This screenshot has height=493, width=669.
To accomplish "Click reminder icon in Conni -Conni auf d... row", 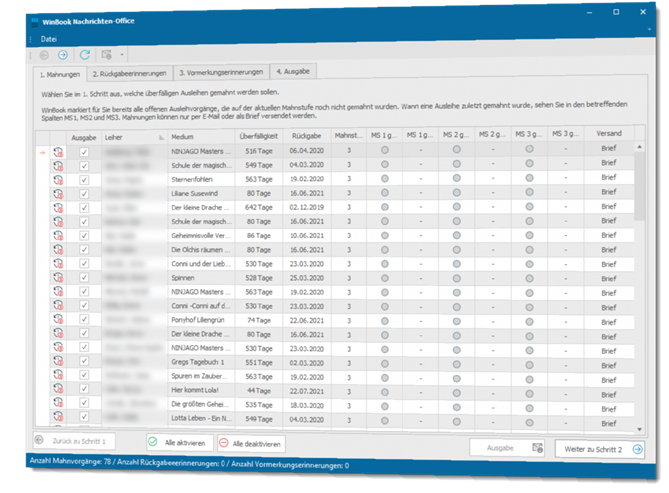I will point(58,306).
